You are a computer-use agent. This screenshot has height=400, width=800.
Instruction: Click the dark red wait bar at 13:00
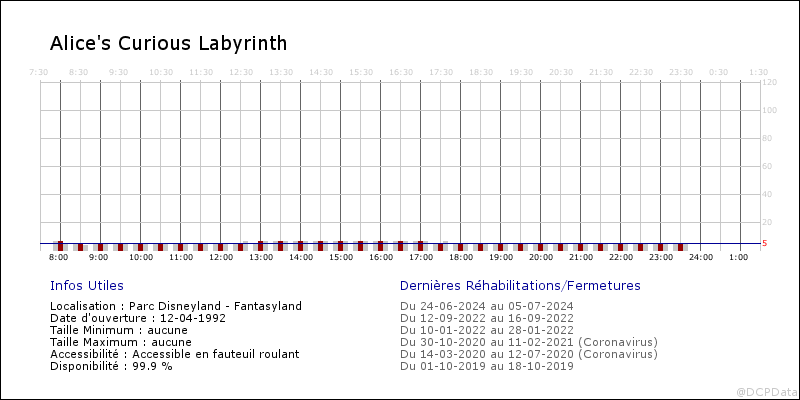point(260,246)
